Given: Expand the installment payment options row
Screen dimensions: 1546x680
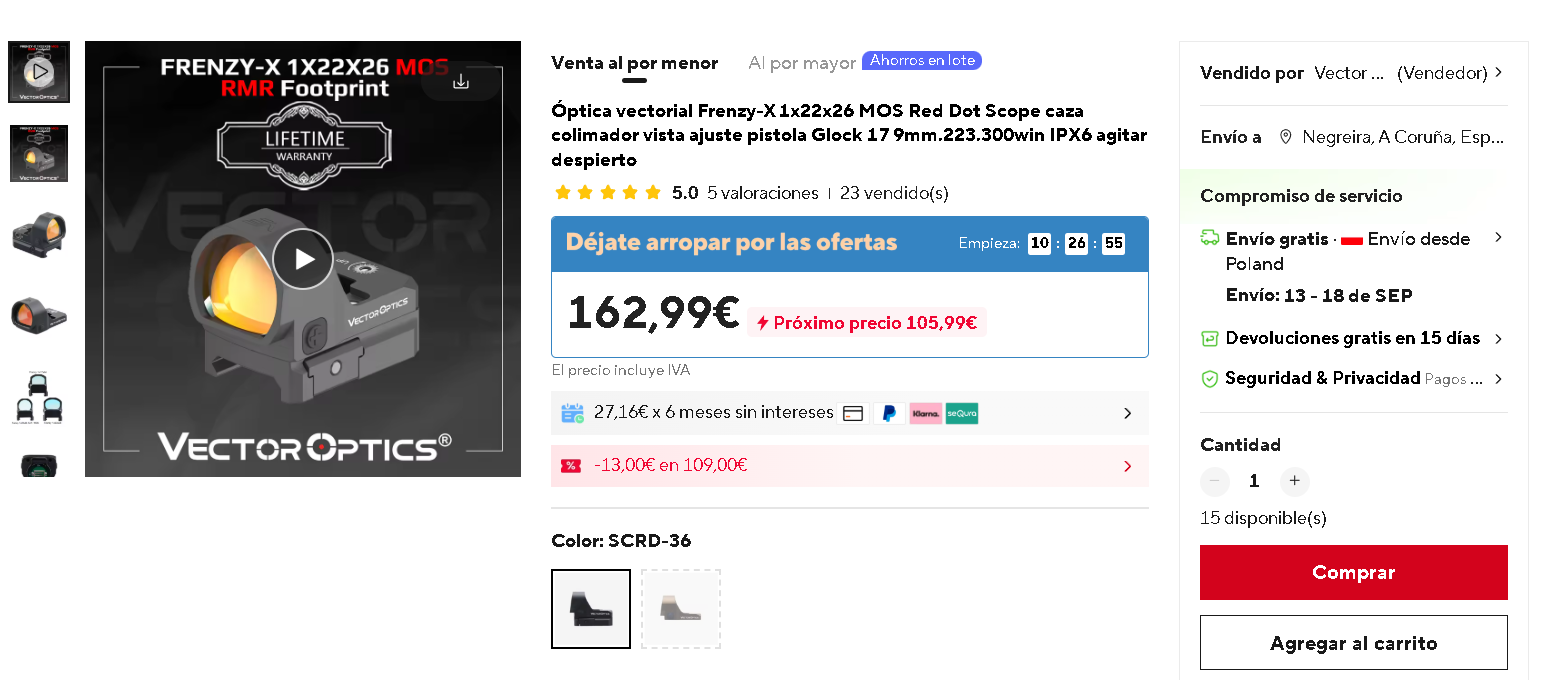Looking at the screenshot, I should pos(849,413).
